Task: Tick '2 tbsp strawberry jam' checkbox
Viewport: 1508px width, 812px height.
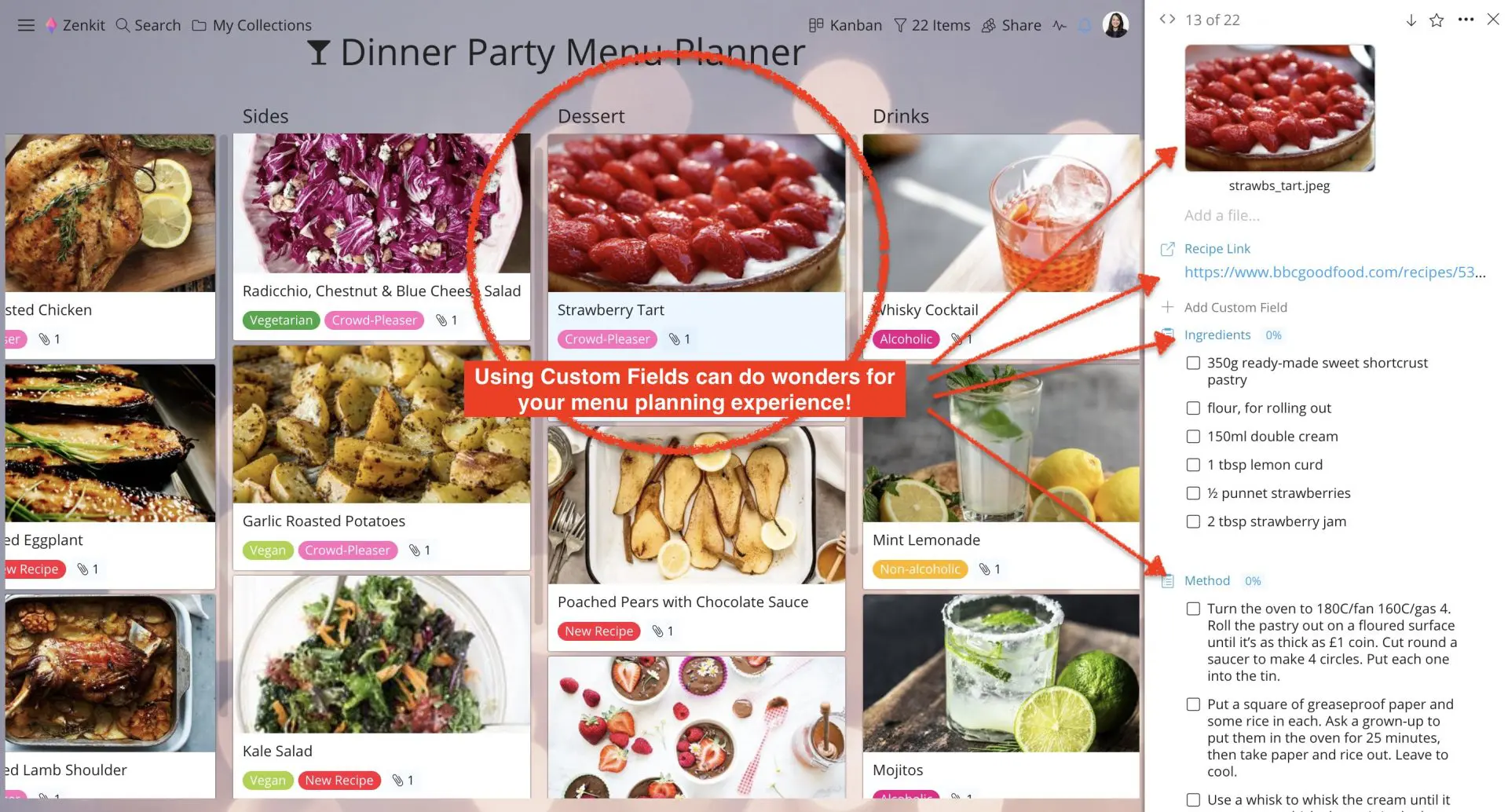Action: coord(1193,521)
